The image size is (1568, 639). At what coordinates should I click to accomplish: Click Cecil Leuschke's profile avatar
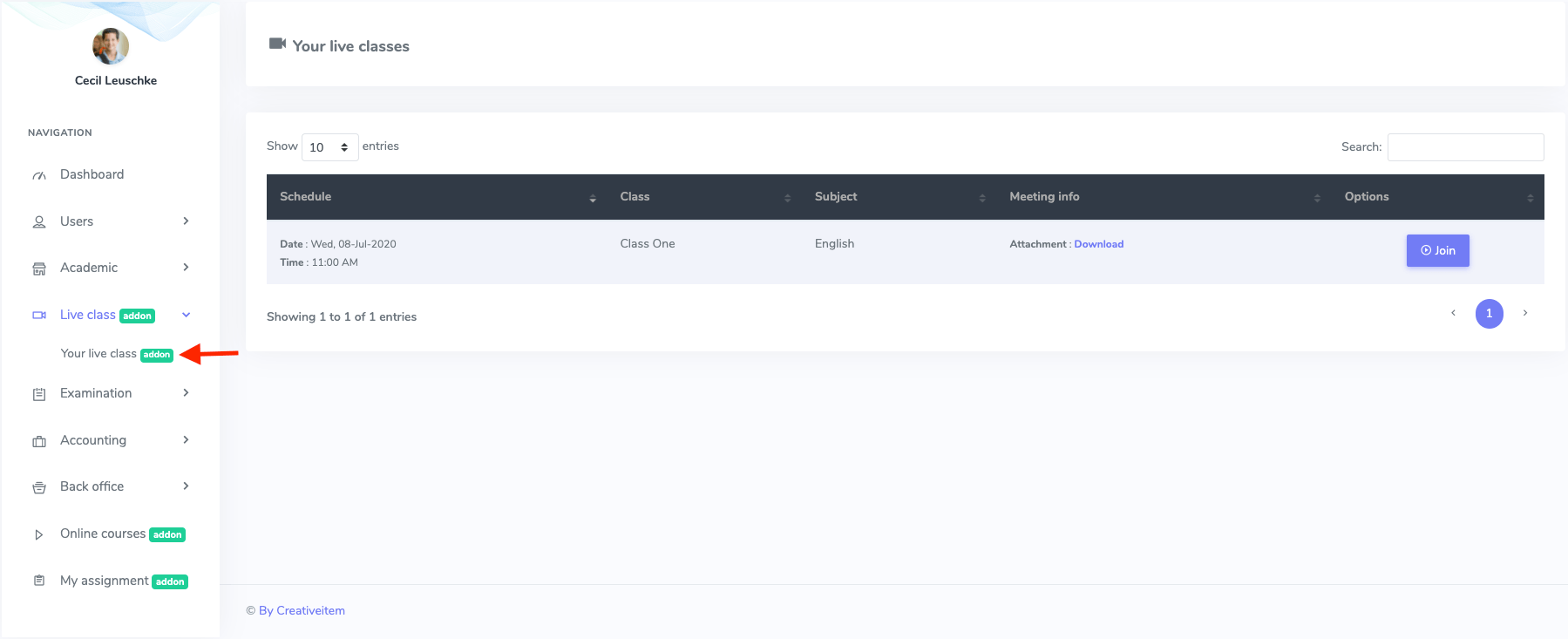(x=111, y=46)
